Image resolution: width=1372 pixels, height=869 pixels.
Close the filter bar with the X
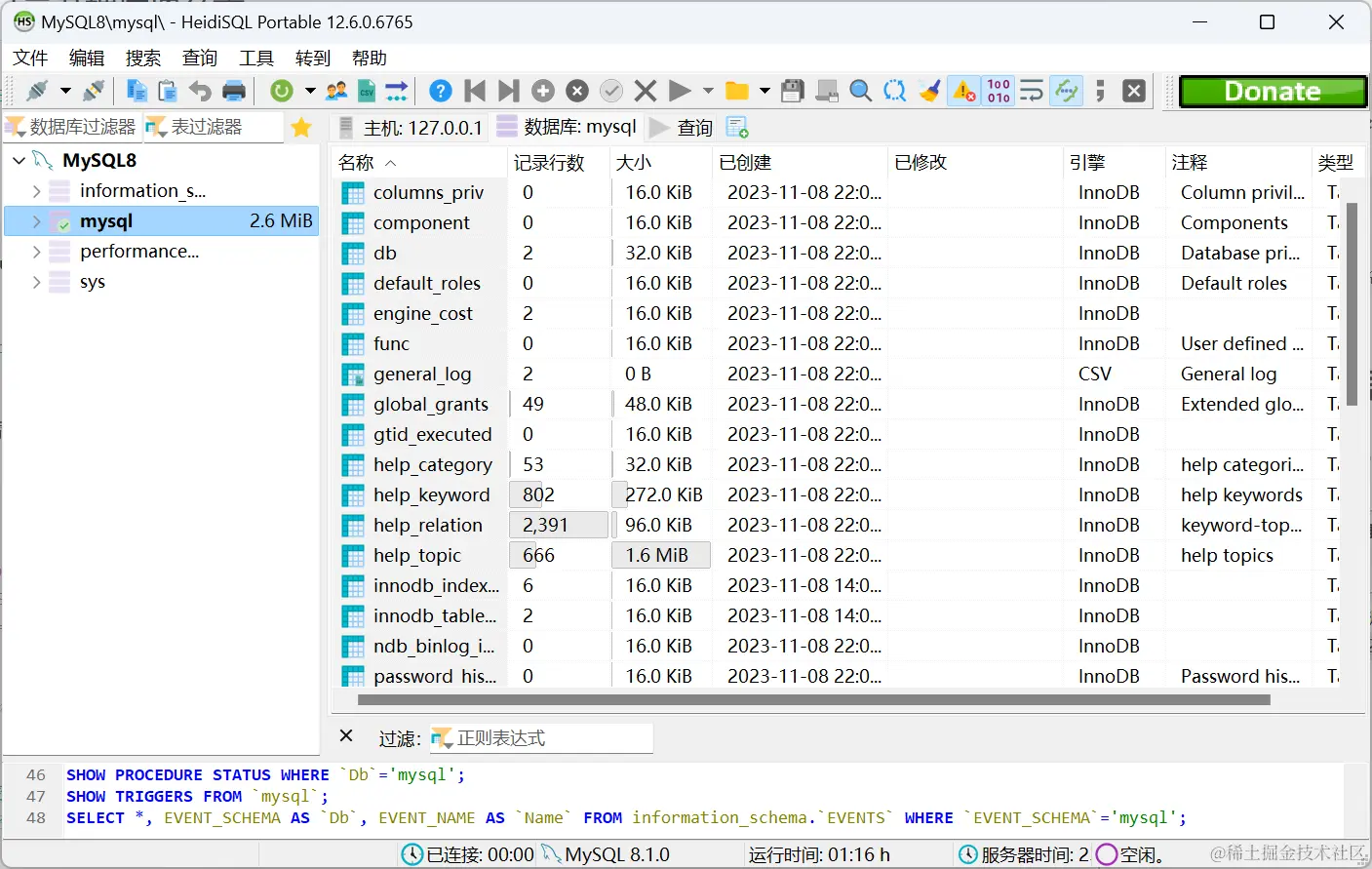click(x=346, y=735)
